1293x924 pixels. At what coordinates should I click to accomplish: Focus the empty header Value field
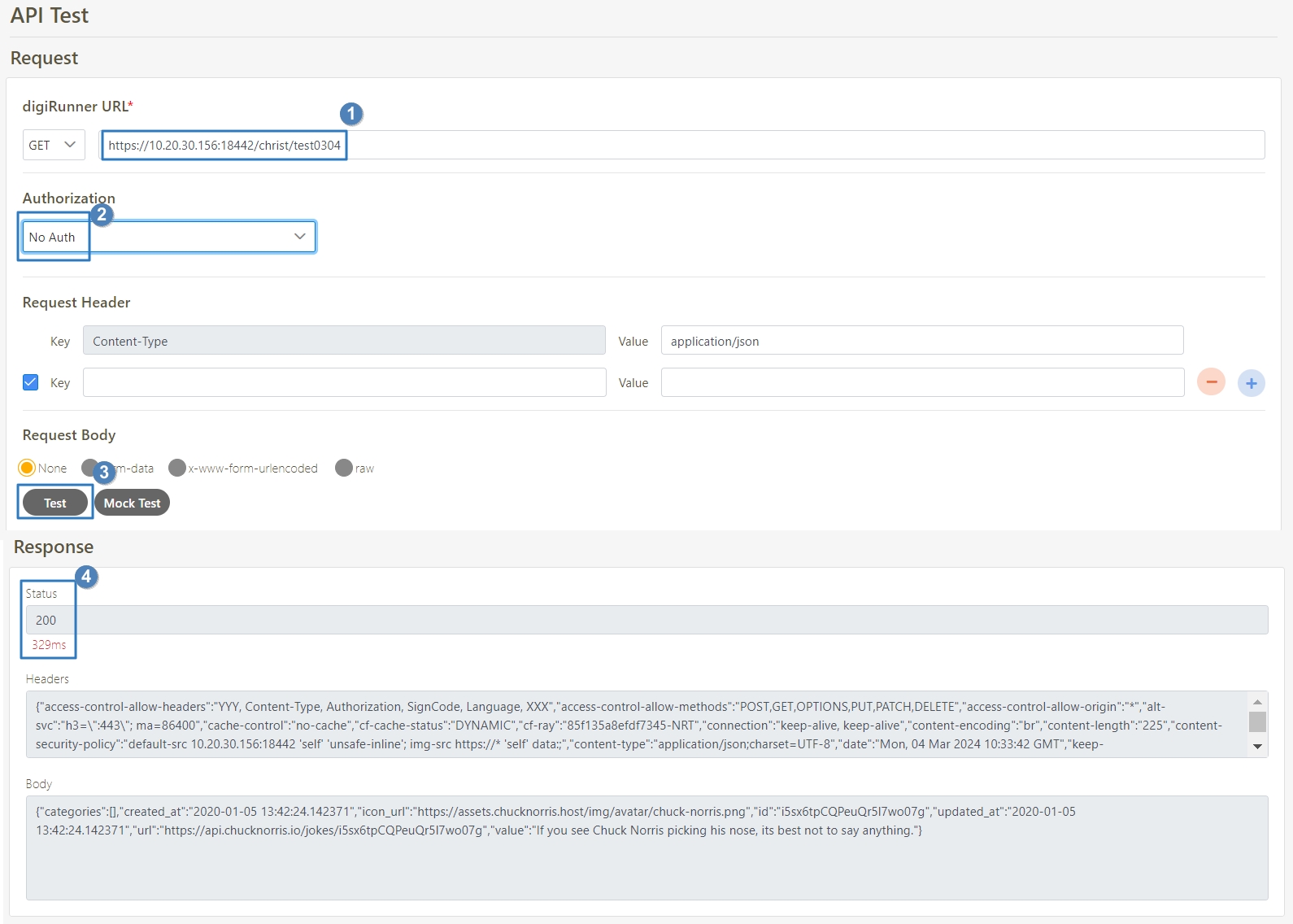tap(921, 382)
